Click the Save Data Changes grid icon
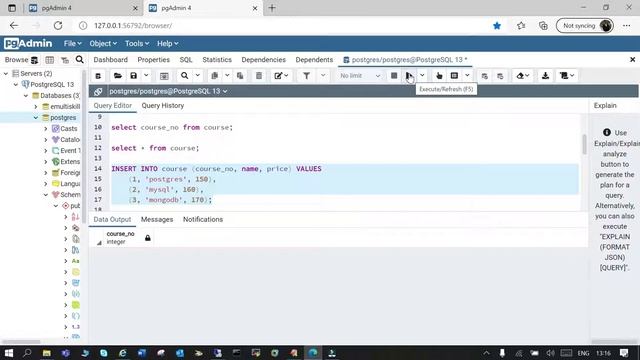The image size is (640, 360). point(164,76)
